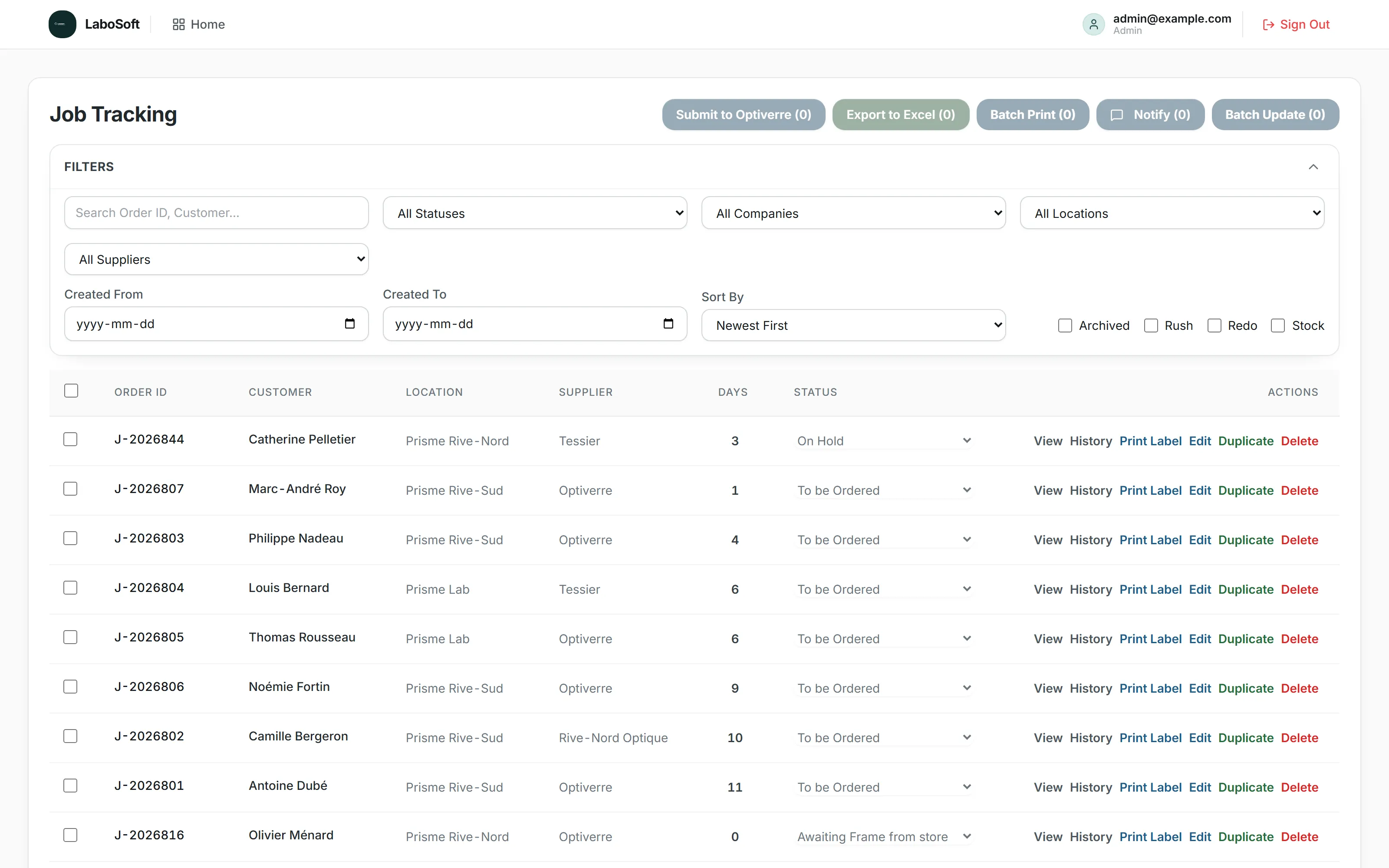Image resolution: width=1389 pixels, height=868 pixels.
Task: Click the Created From date field
Action: click(x=217, y=324)
